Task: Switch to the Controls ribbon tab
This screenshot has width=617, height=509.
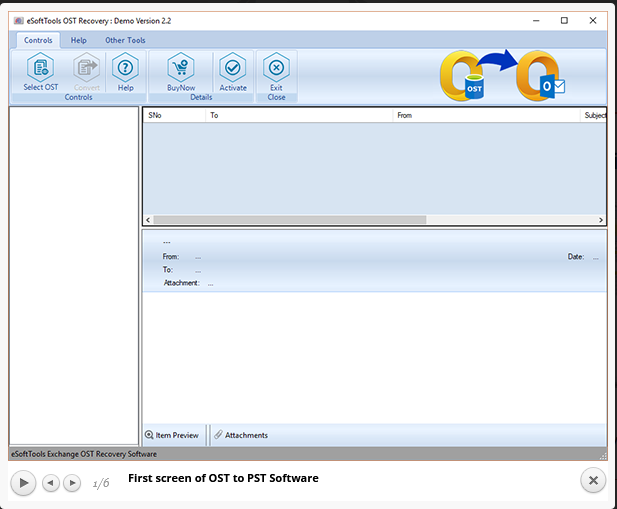Action: click(38, 40)
